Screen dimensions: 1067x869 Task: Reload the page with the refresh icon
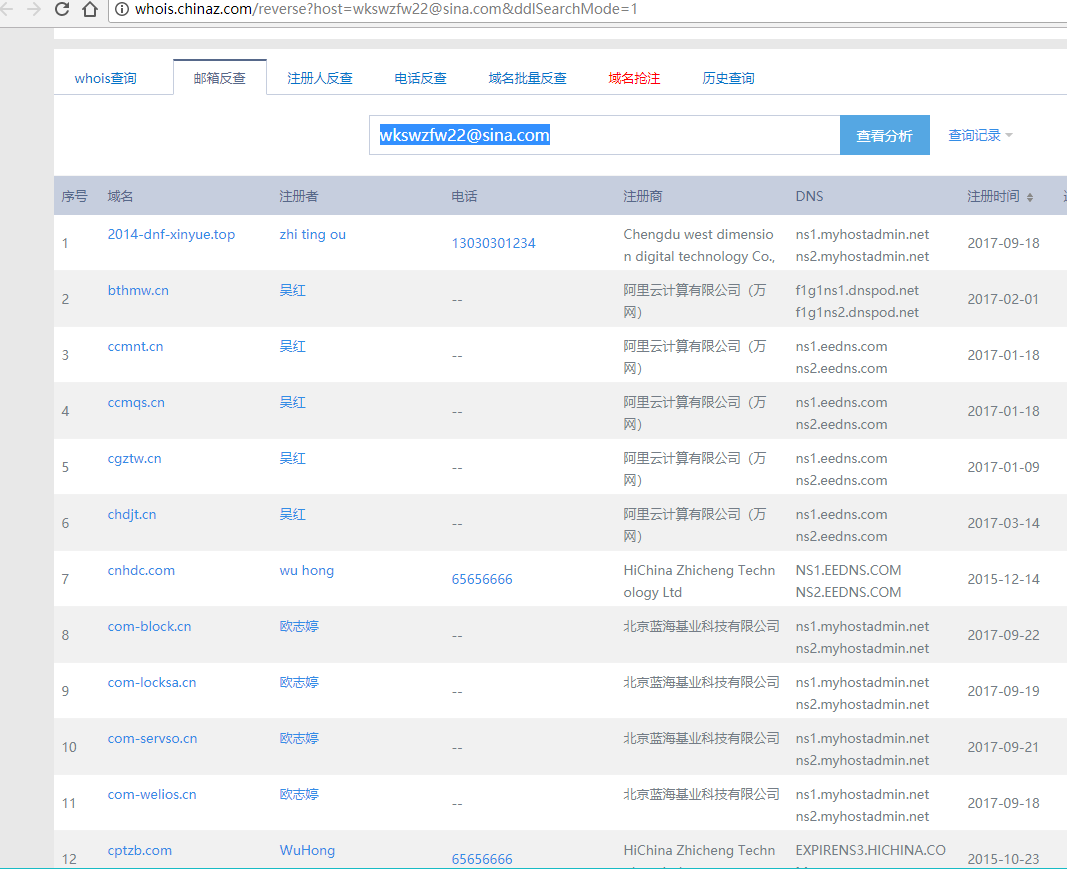61,9
